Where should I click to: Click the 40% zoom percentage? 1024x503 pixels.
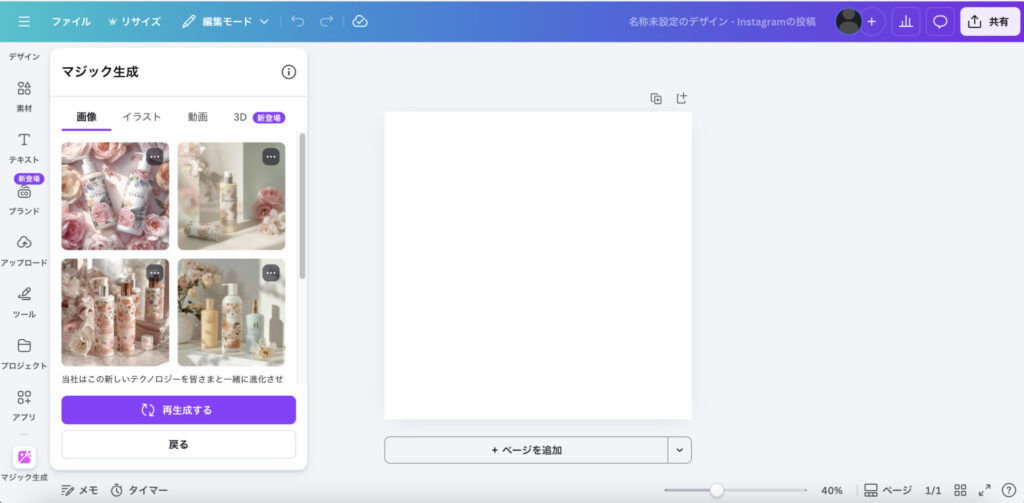pyautogui.click(x=831, y=490)
